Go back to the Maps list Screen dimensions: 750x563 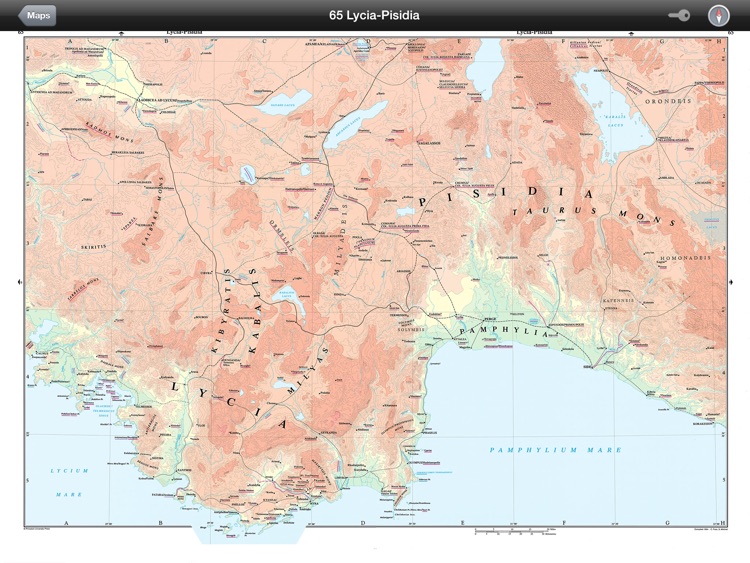[37, 15]
